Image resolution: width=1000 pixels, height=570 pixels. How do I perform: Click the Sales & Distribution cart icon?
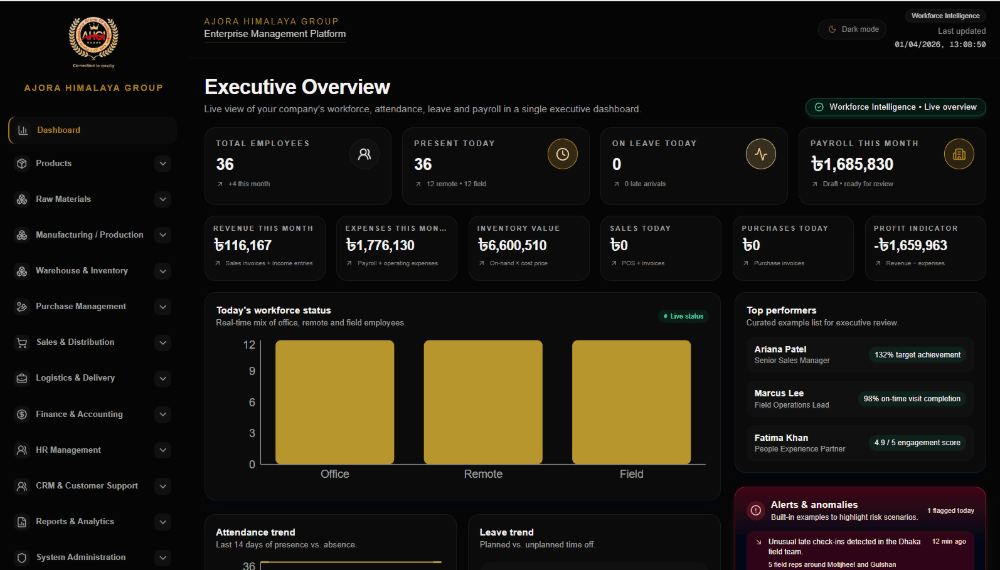[x=22, y=342]
